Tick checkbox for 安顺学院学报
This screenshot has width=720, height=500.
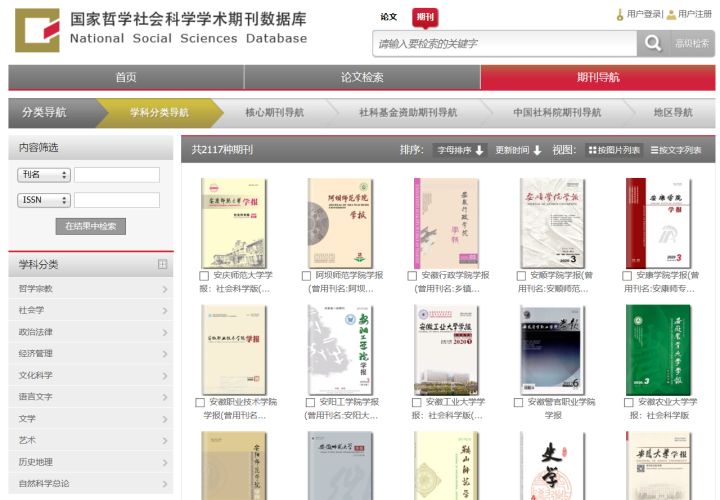pyautogui.click(x=521, y=275)
